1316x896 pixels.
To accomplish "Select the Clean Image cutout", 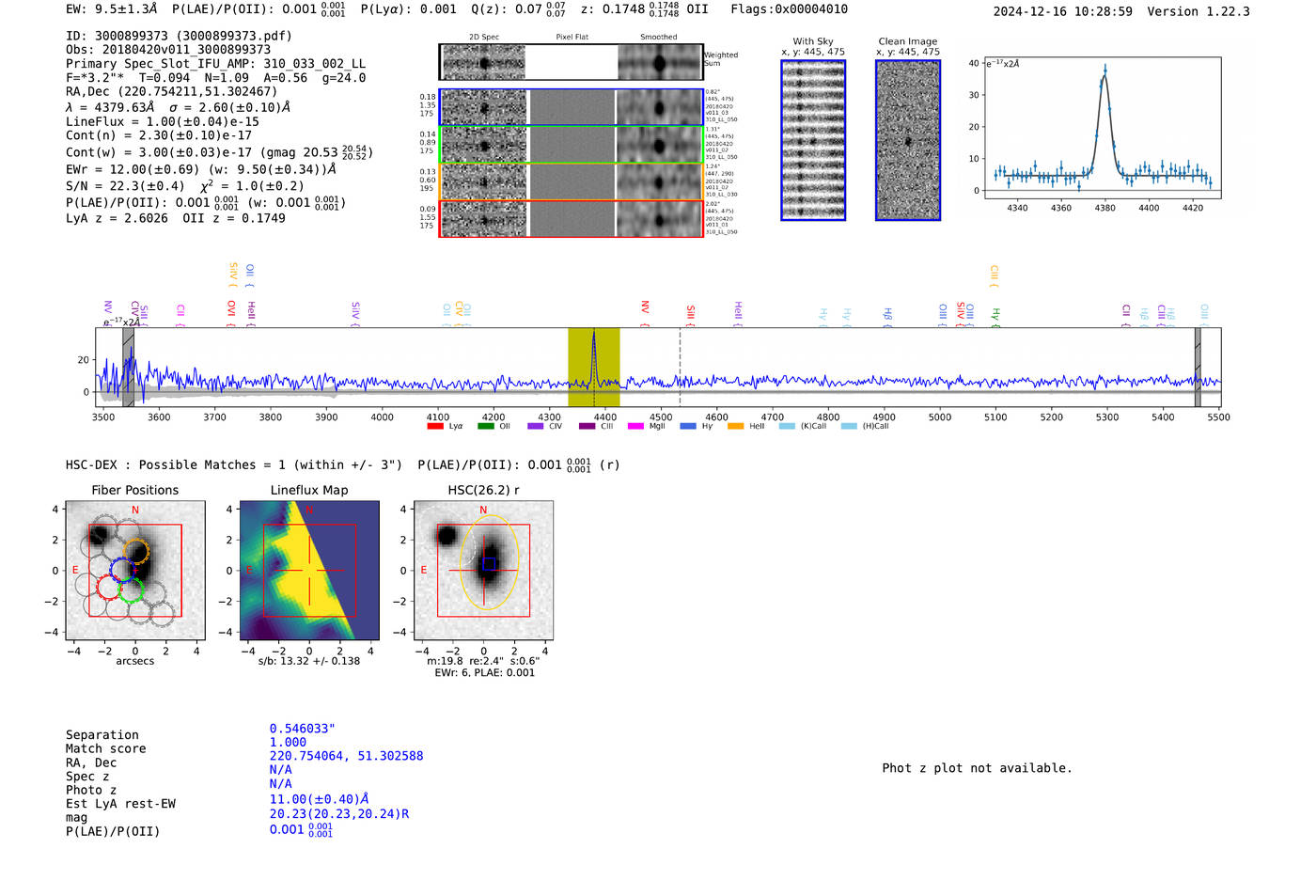I will point(908,140).
